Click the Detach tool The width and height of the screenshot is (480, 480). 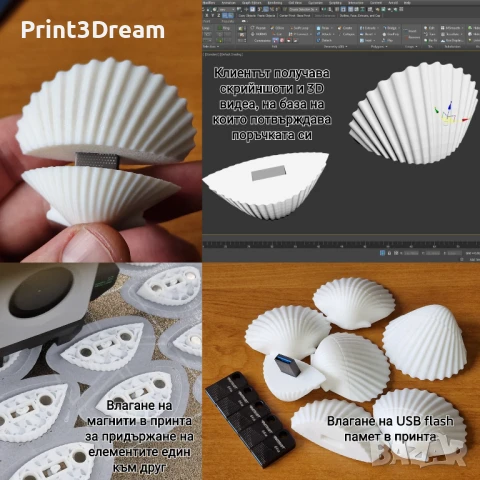(324, 40)
